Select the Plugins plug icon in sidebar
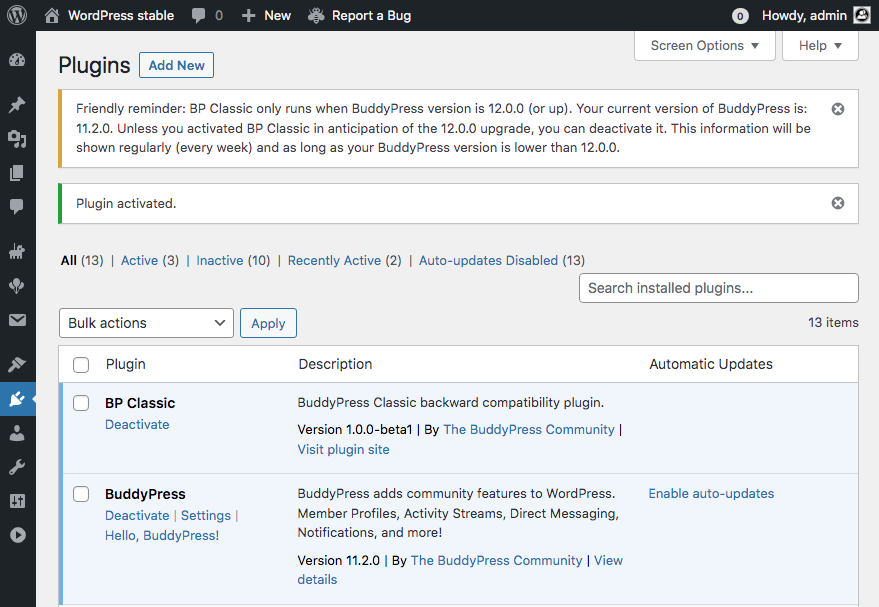This screenshot has height=607, width=879. pos(17,399)
